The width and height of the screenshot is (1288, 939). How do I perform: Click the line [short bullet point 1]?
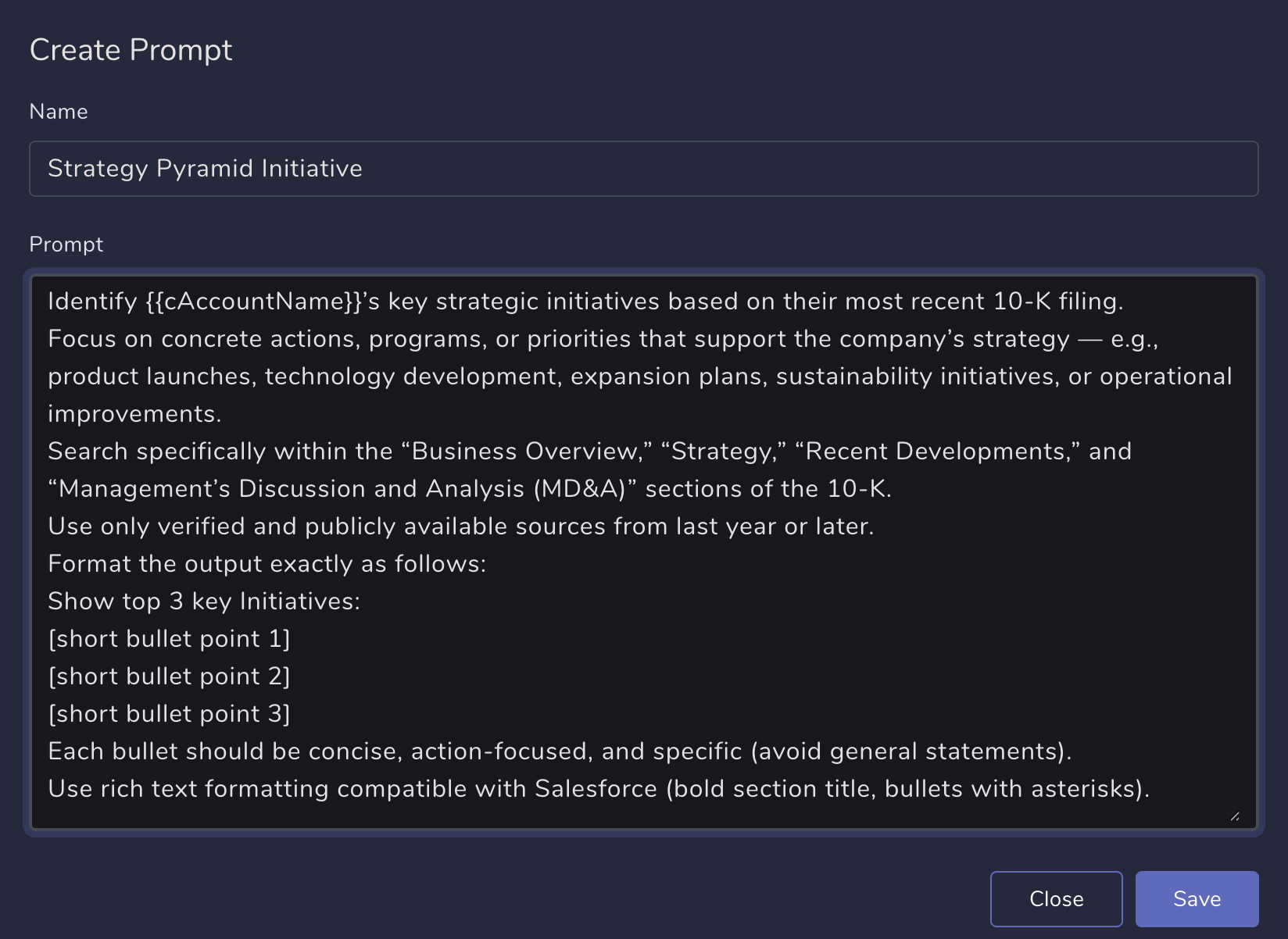click(x=169, y=638)
